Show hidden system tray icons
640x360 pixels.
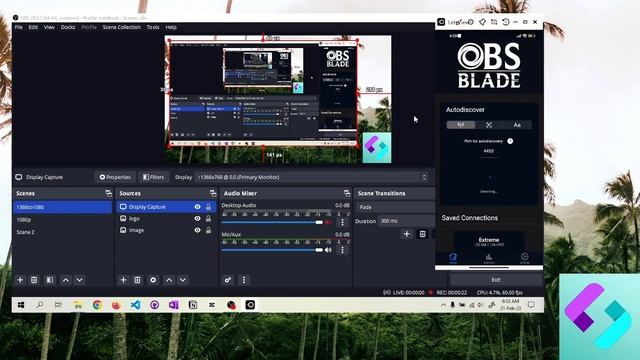click(443, 305)
